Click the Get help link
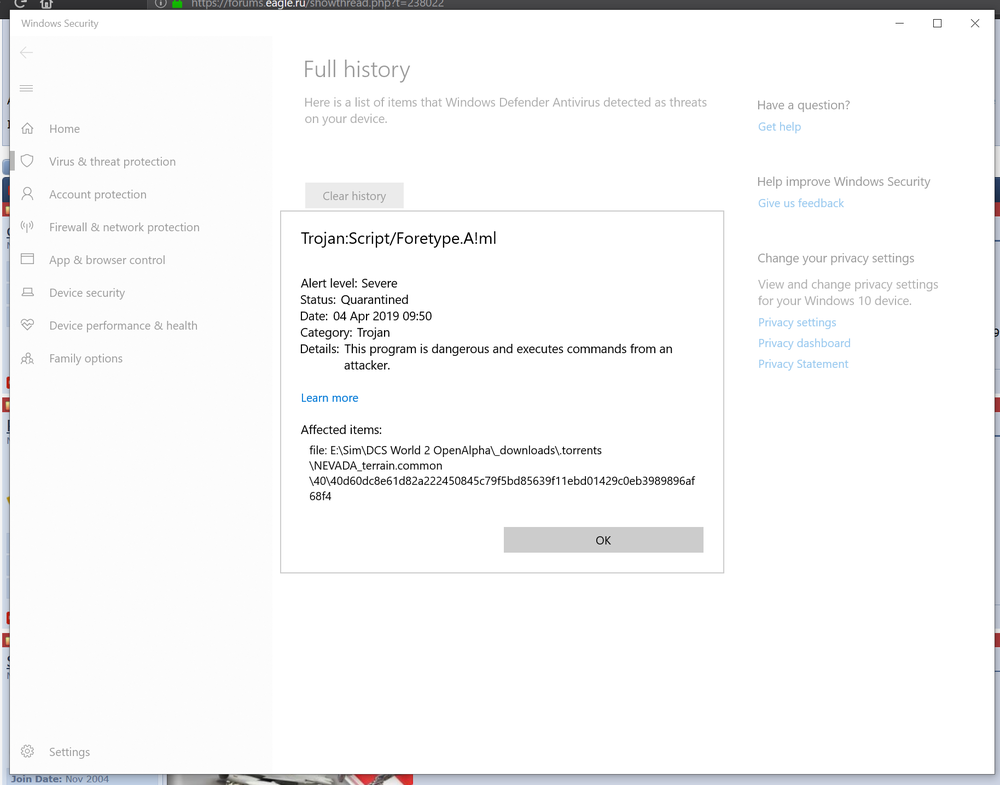 (779, 127)
